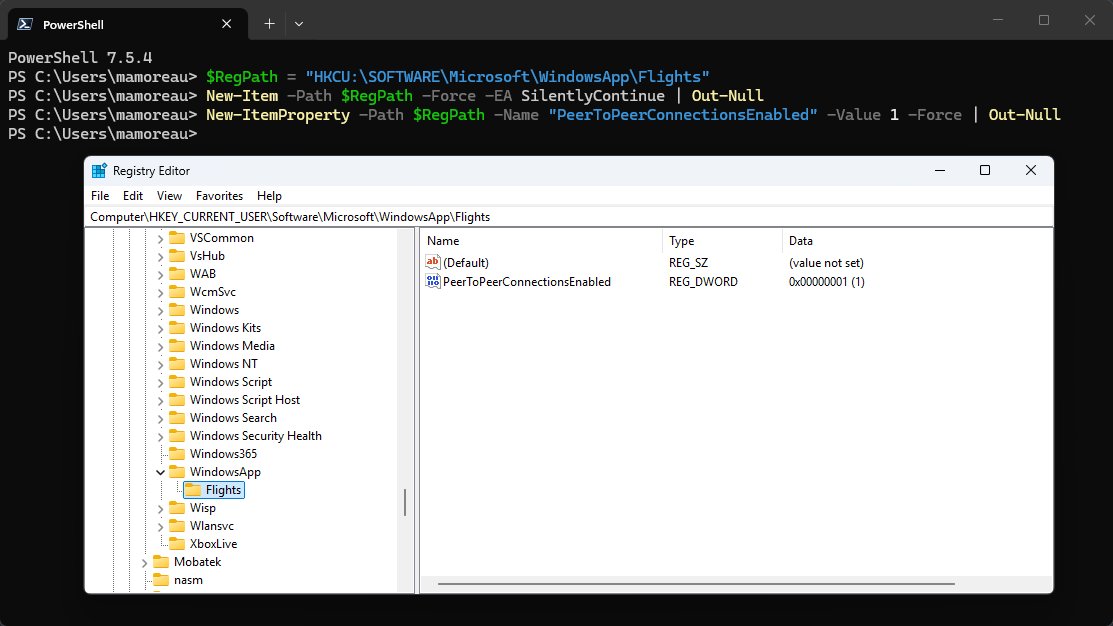1113x626 pixels.
Task: Click the PeerToPeerConnectionsEnabled DWORD value icon
Action: click(x=433, y=281)
